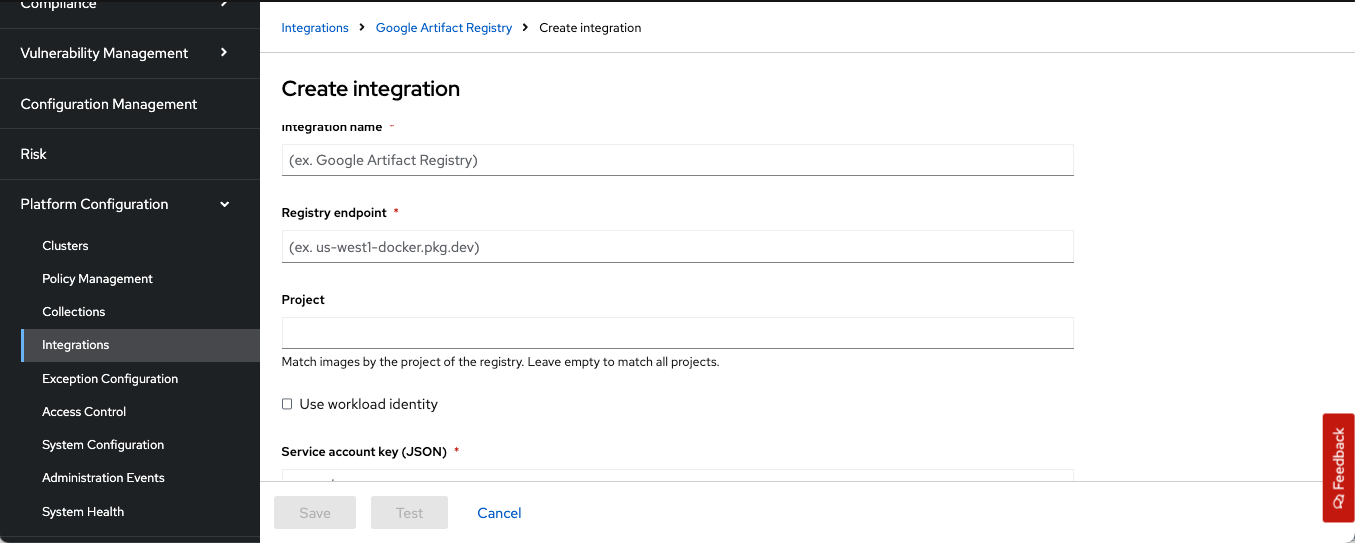Open the Collections page

click(73, 312)
